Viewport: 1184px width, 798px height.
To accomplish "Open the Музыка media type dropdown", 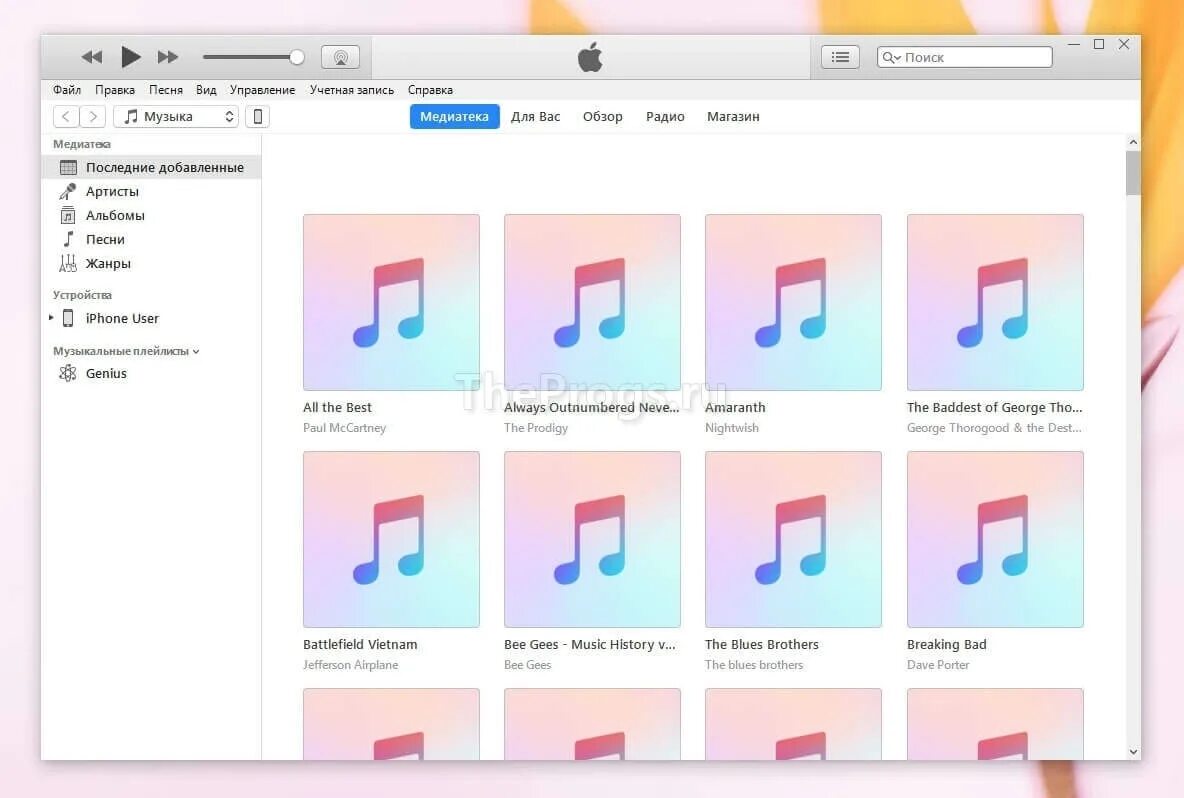I will click(176, 116).
